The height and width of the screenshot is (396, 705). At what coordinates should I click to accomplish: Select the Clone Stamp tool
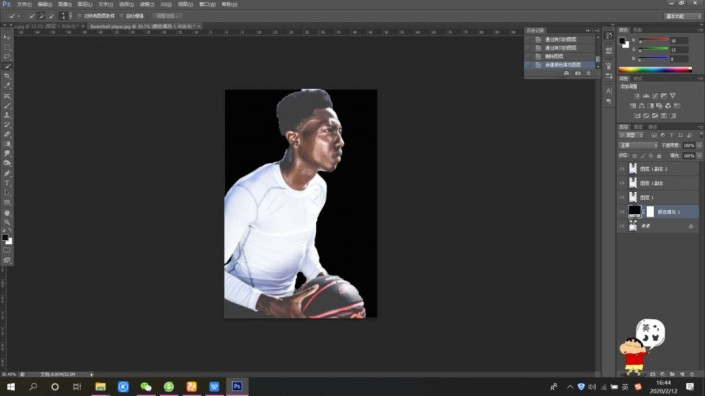pos(7,116)
